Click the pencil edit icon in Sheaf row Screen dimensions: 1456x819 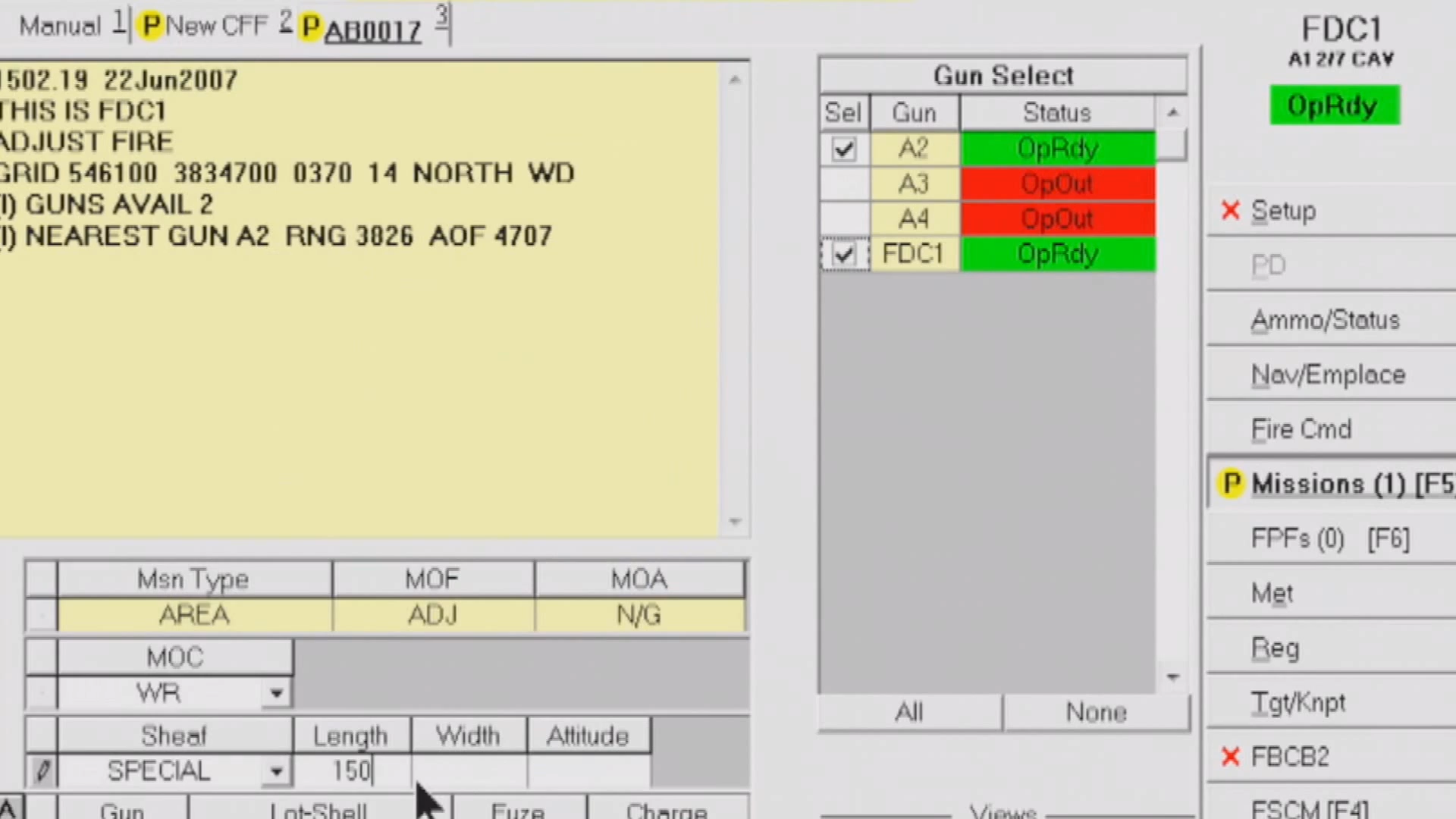click(42, 771)
